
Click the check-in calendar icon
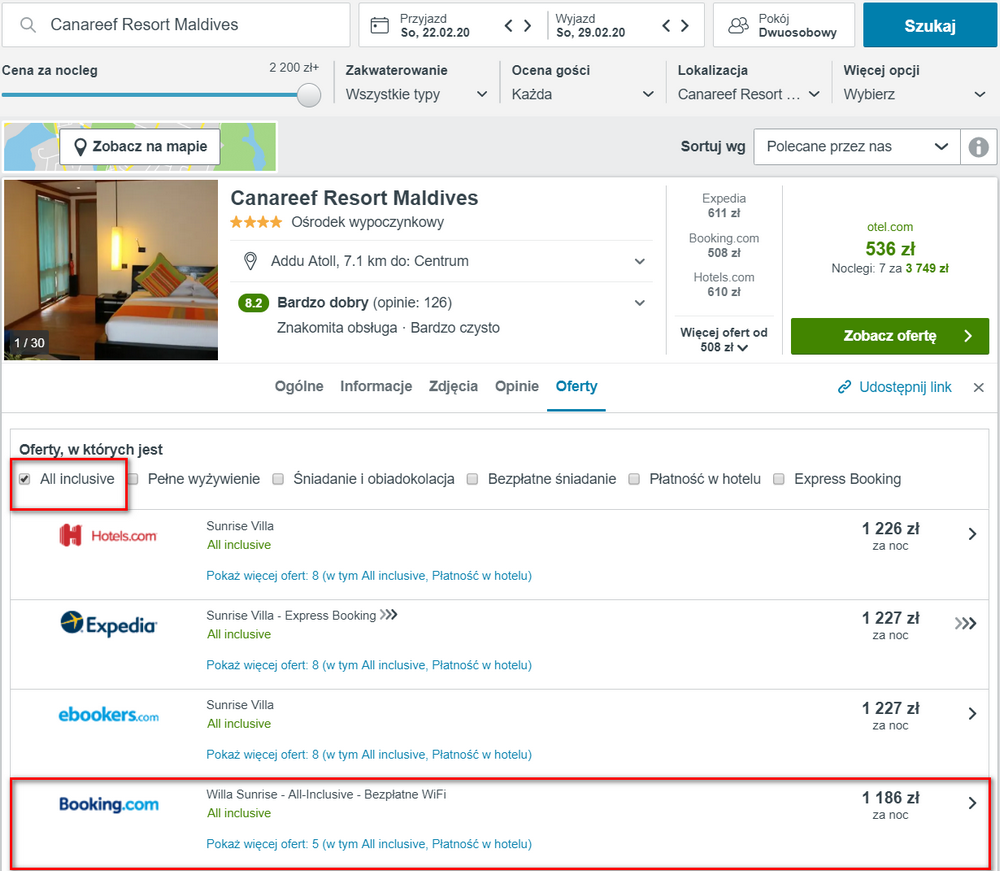(379, 26)
